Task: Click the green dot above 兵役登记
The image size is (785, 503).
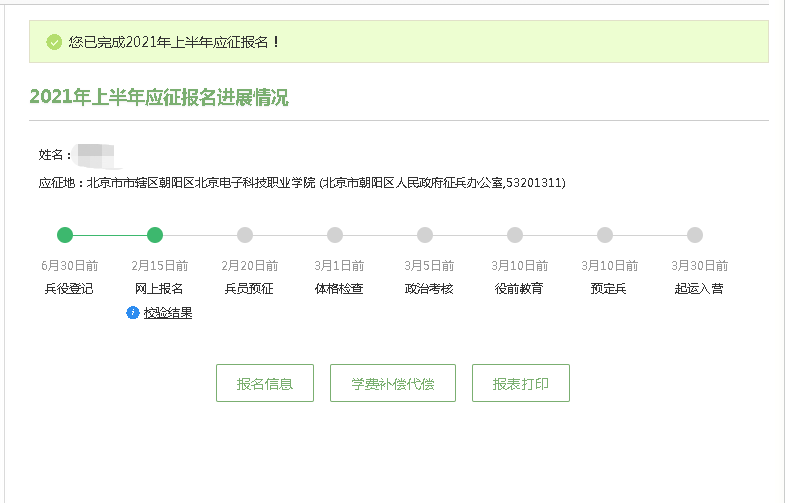Action: tap(65, 235)
